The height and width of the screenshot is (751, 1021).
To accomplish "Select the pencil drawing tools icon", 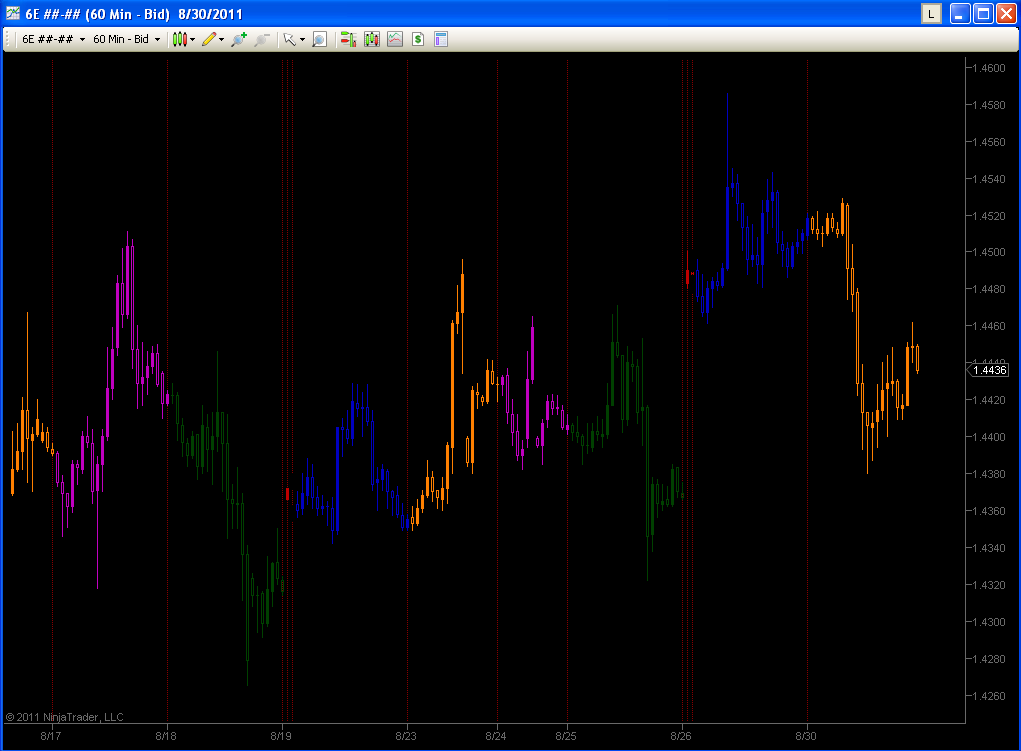I will (x=209, y=39).
